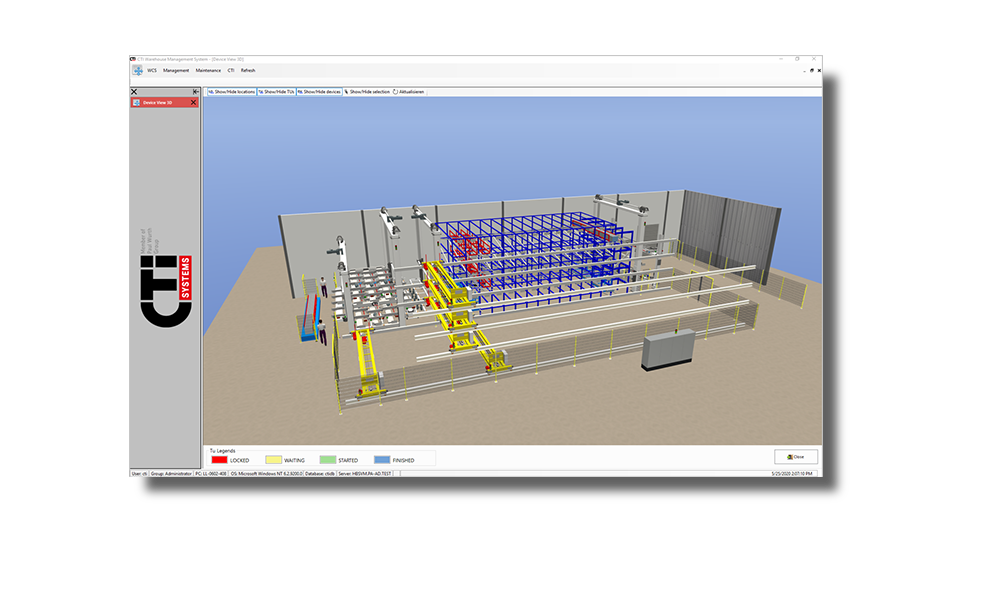Screen dimensions: 1000x600
Task: Toggle Show/Hide locations
Action: coord(232,92)
